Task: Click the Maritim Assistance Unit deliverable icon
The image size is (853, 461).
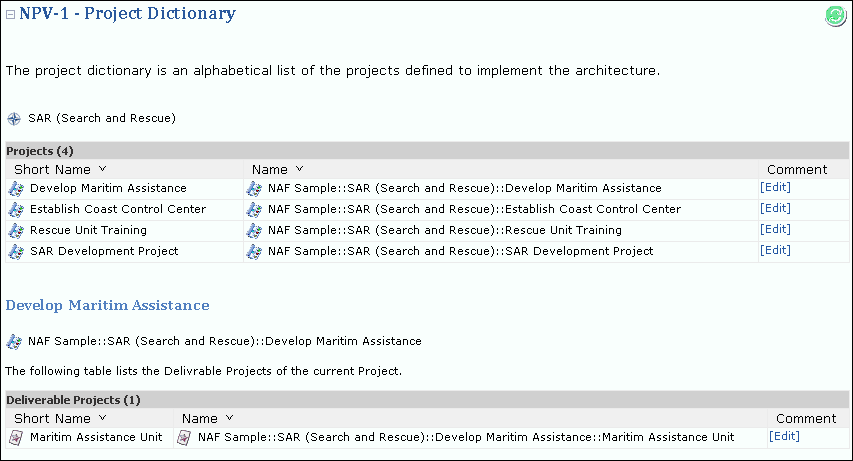Action: pyautogui.click(x=16, y=437)
